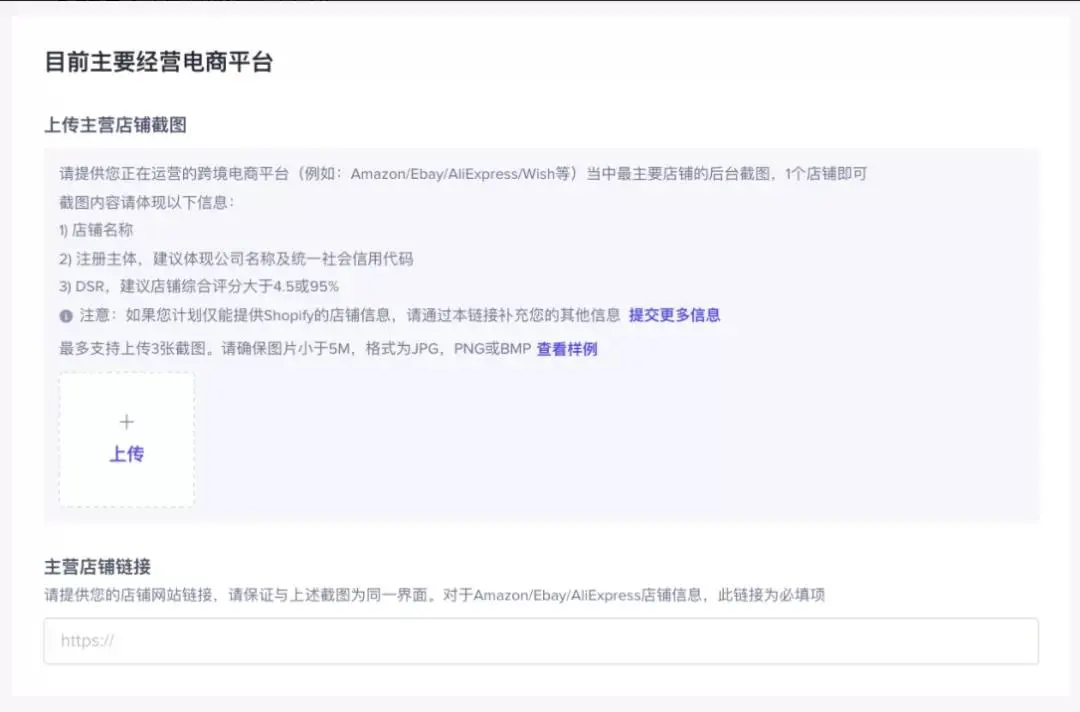Select the 3) DSR rating requirement line

pyautogui.click(x=199, y=286)
